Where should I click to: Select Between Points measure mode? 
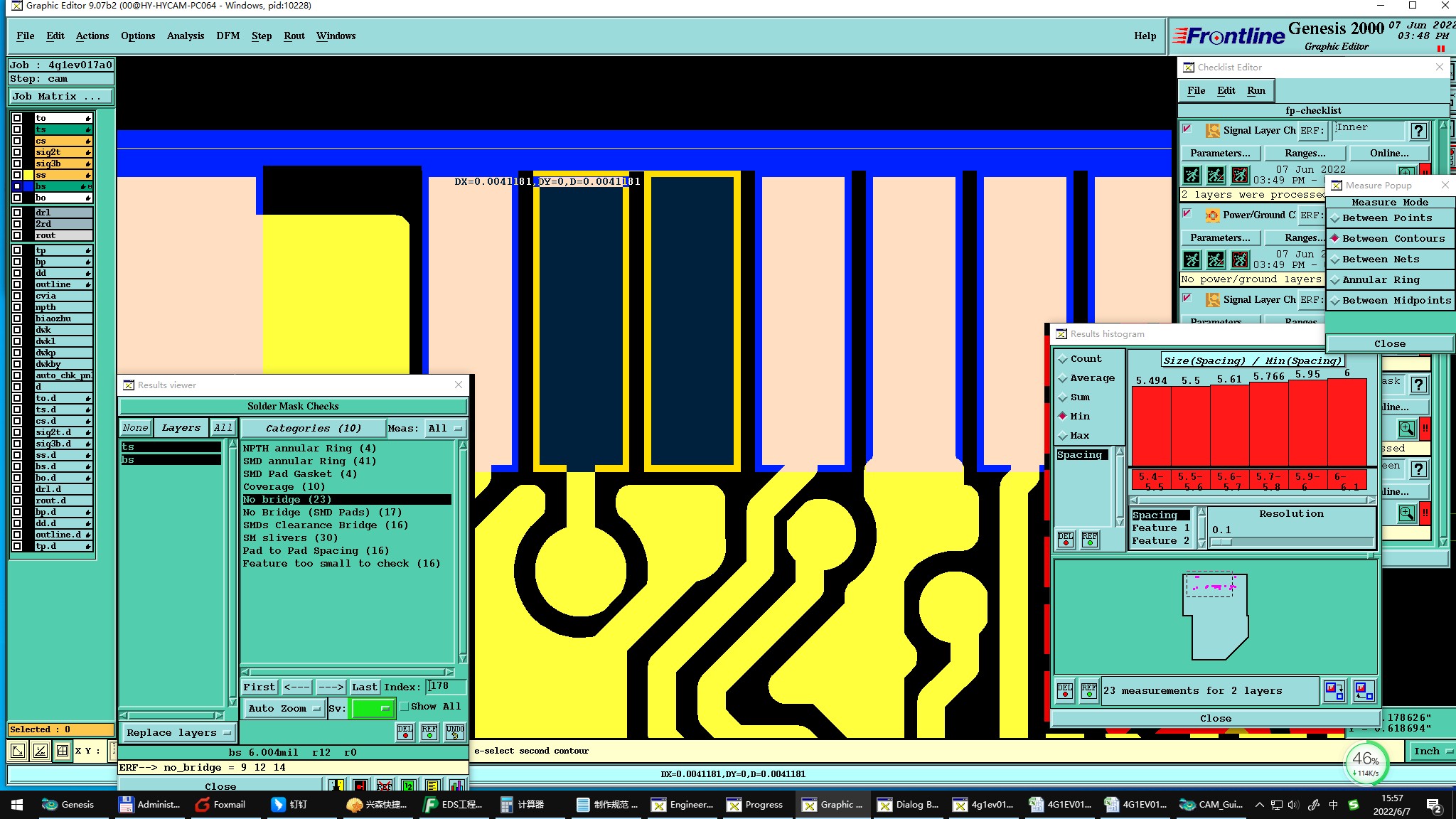[x=1387, y=218]
